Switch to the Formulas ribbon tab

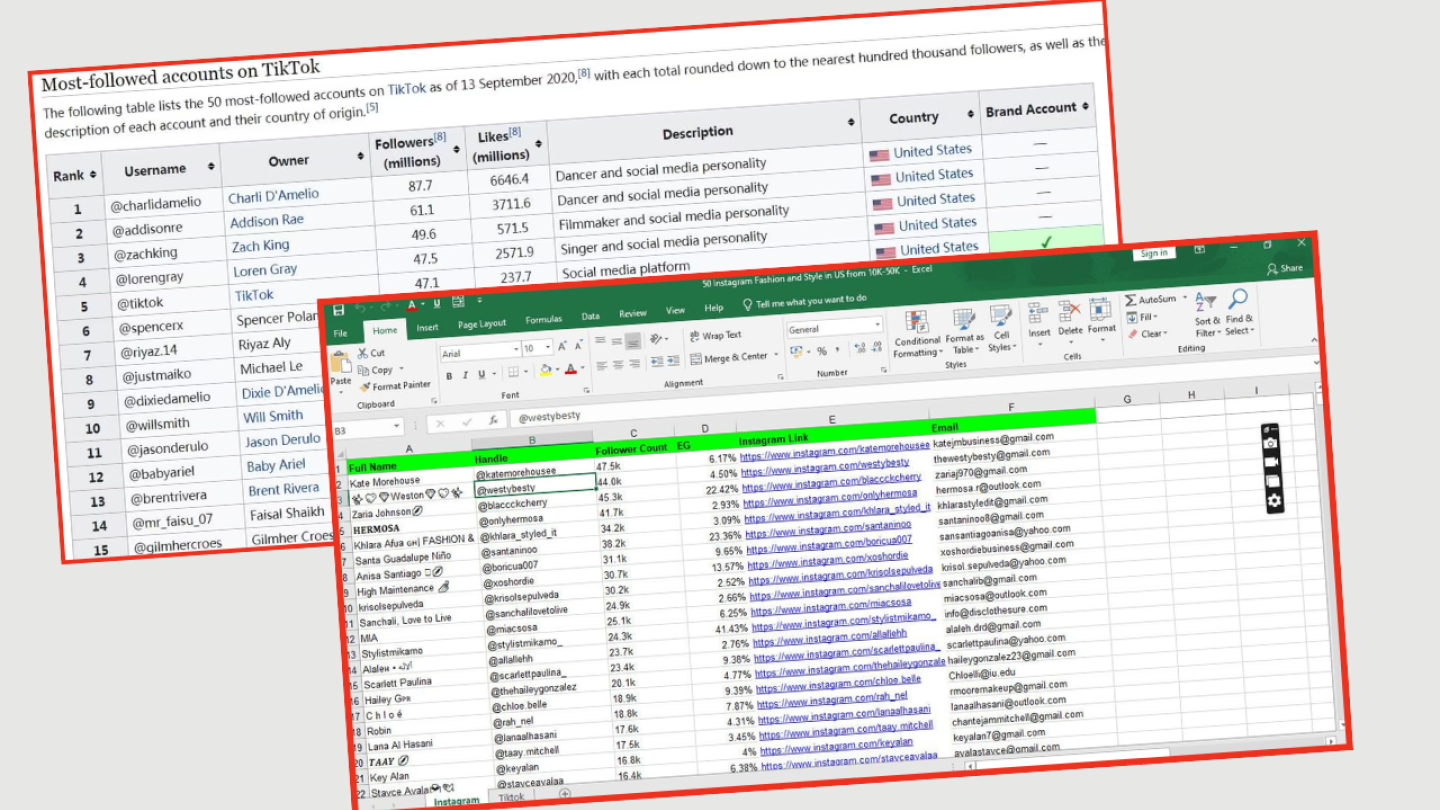pyautogui.click(x=544, y=320)
